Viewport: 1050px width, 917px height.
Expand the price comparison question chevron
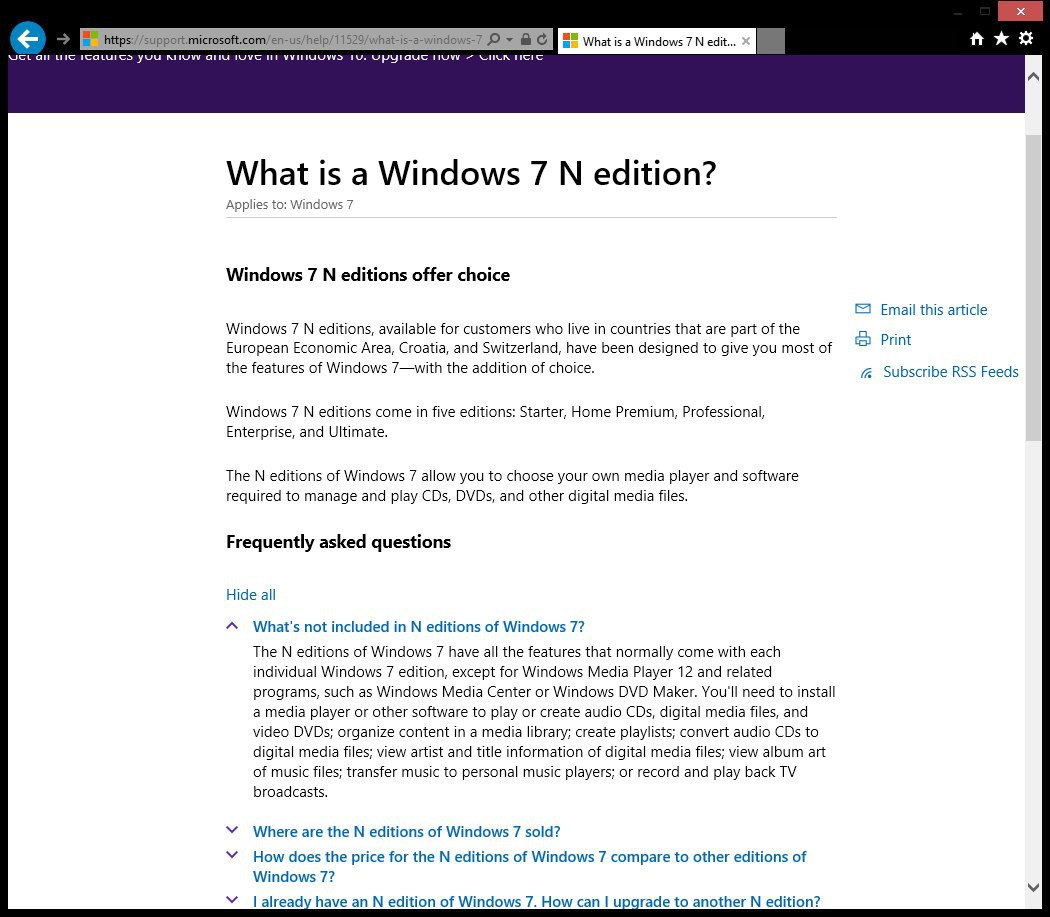coord(232,855)
